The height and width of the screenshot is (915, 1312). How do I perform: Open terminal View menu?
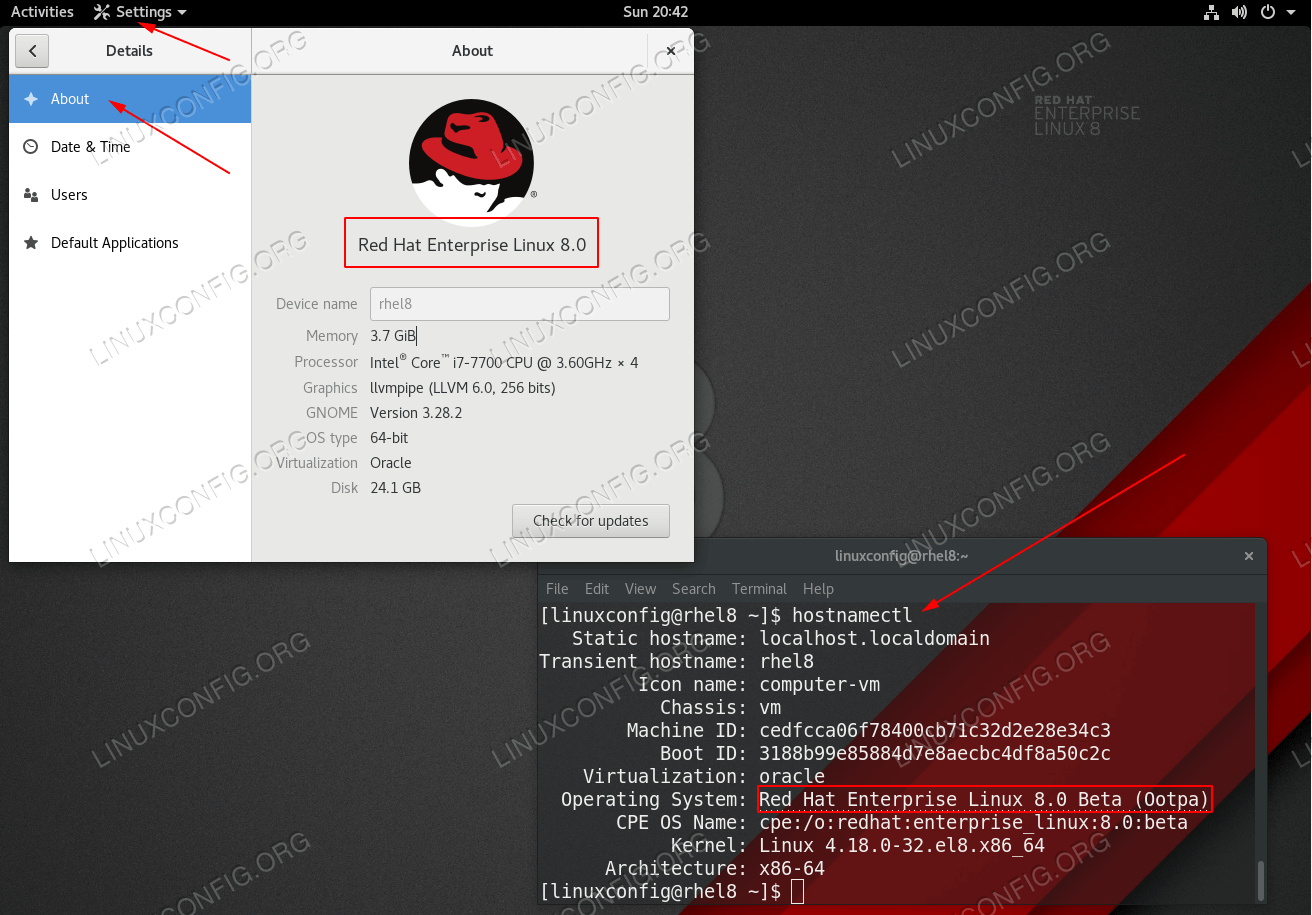640,589
